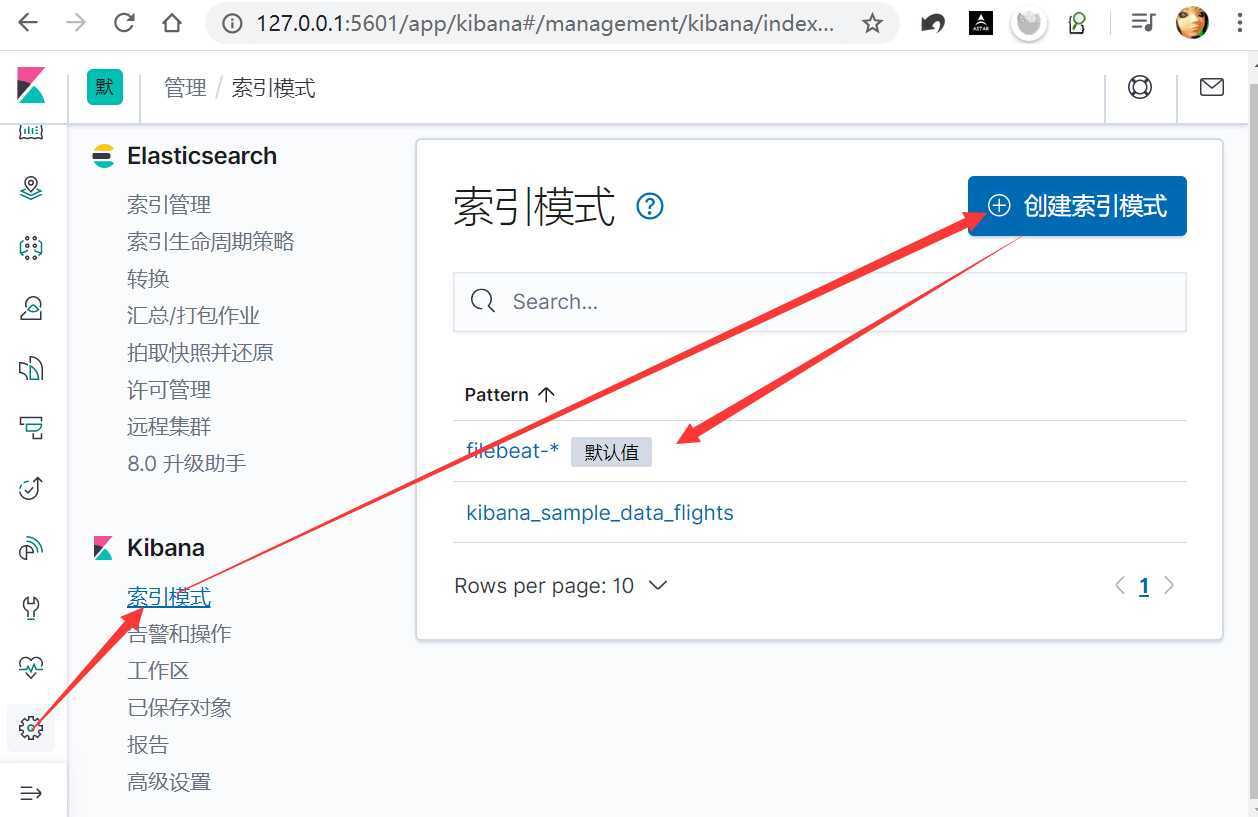1258x817 pixels.
Task: Click previous page chevron
Action: tap(1120, 586)
